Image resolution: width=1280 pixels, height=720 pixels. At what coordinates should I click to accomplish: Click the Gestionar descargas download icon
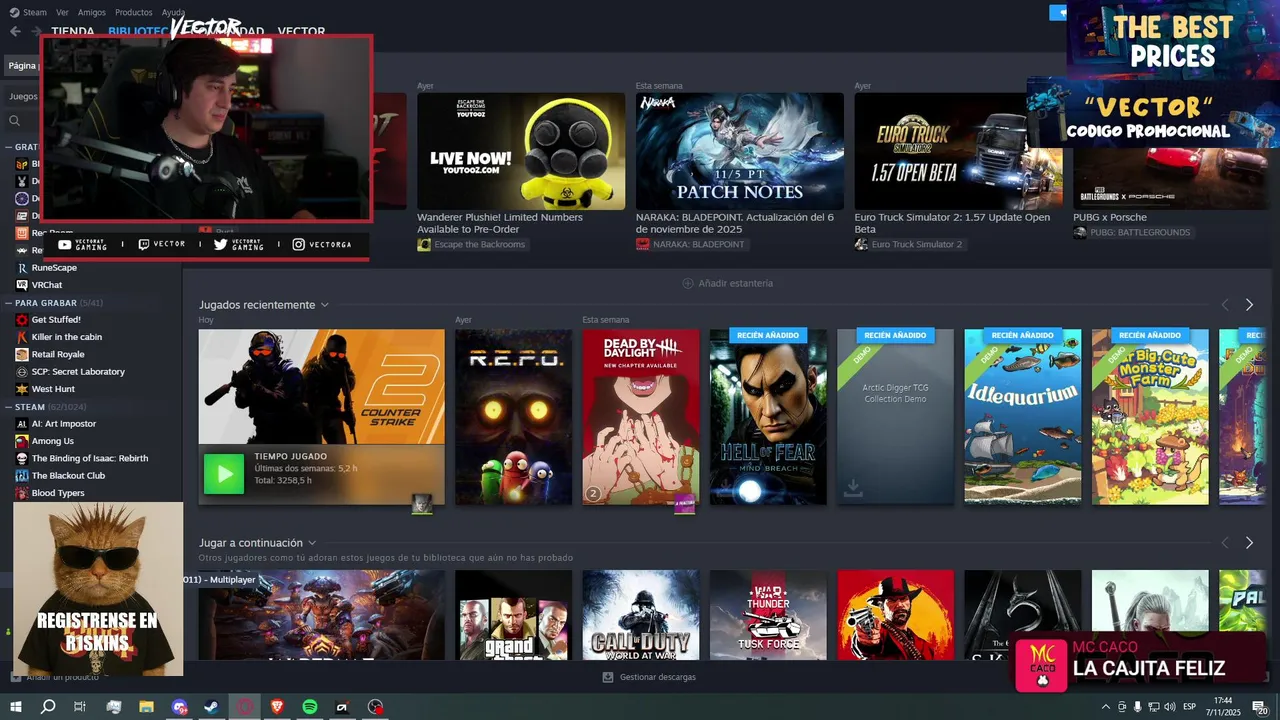coord(608,677)
